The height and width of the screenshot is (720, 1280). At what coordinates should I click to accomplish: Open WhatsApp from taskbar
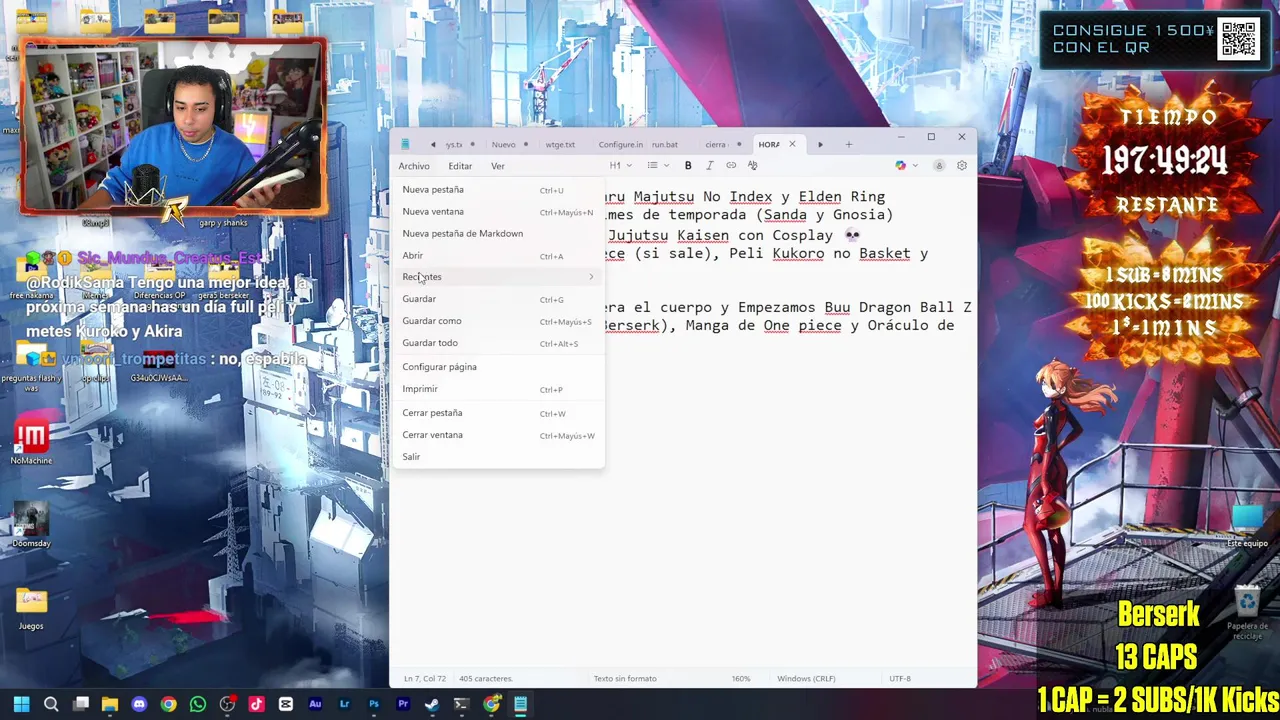(198, 705)
